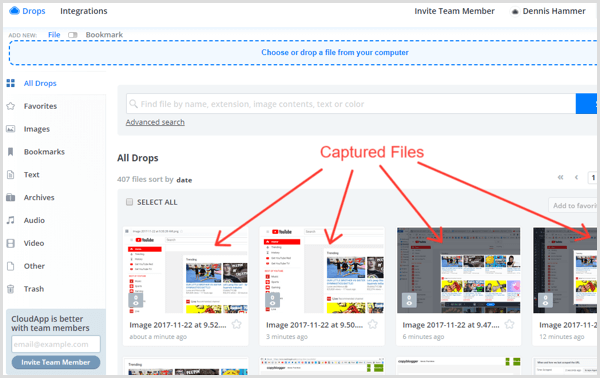Click the Bookmarks ribbon sidebar icon
Screen dimensions: 600x378
pyautogui.click(x=11, y=152)
